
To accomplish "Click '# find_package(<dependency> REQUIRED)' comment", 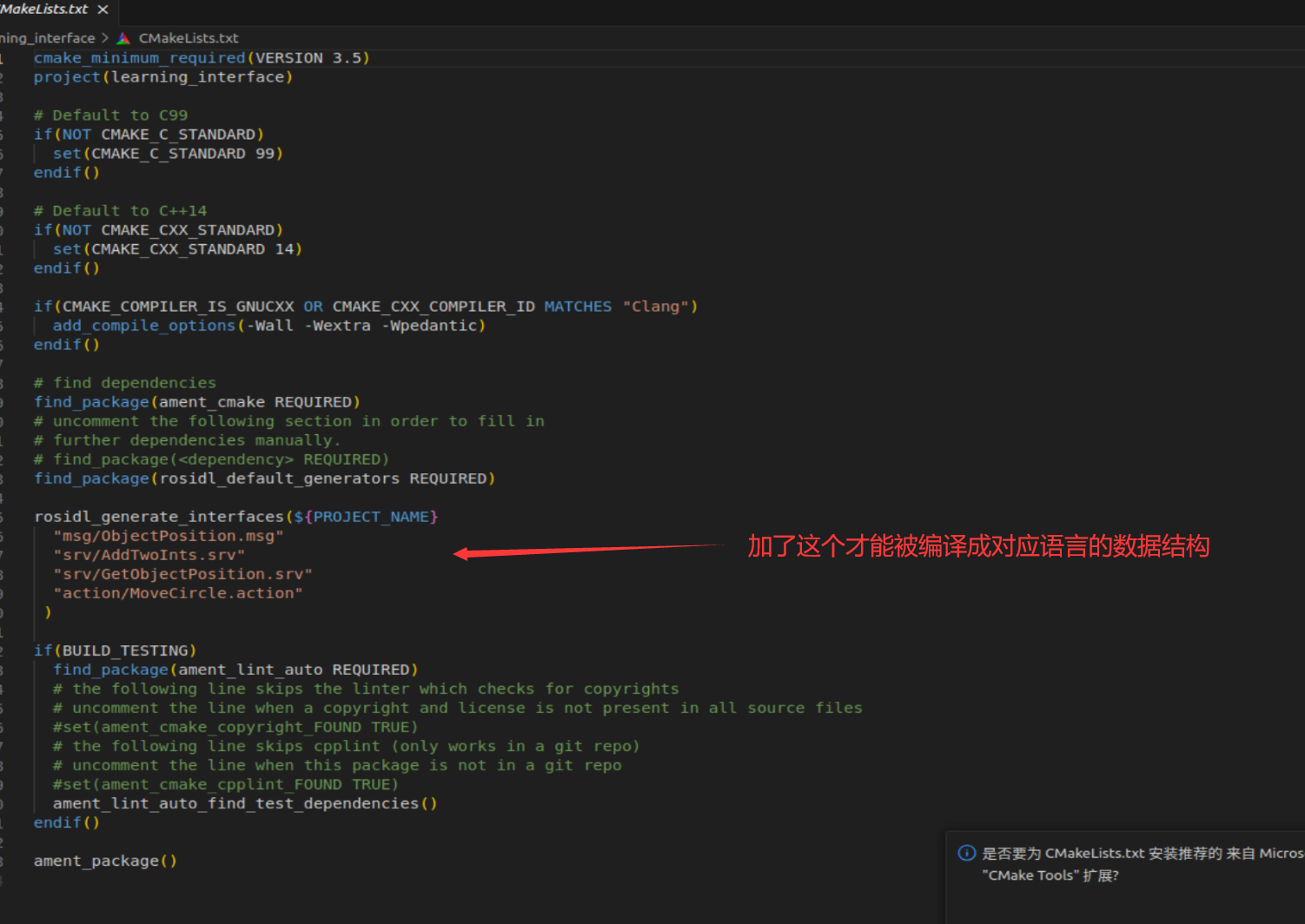I will click(x=211, y=459).
